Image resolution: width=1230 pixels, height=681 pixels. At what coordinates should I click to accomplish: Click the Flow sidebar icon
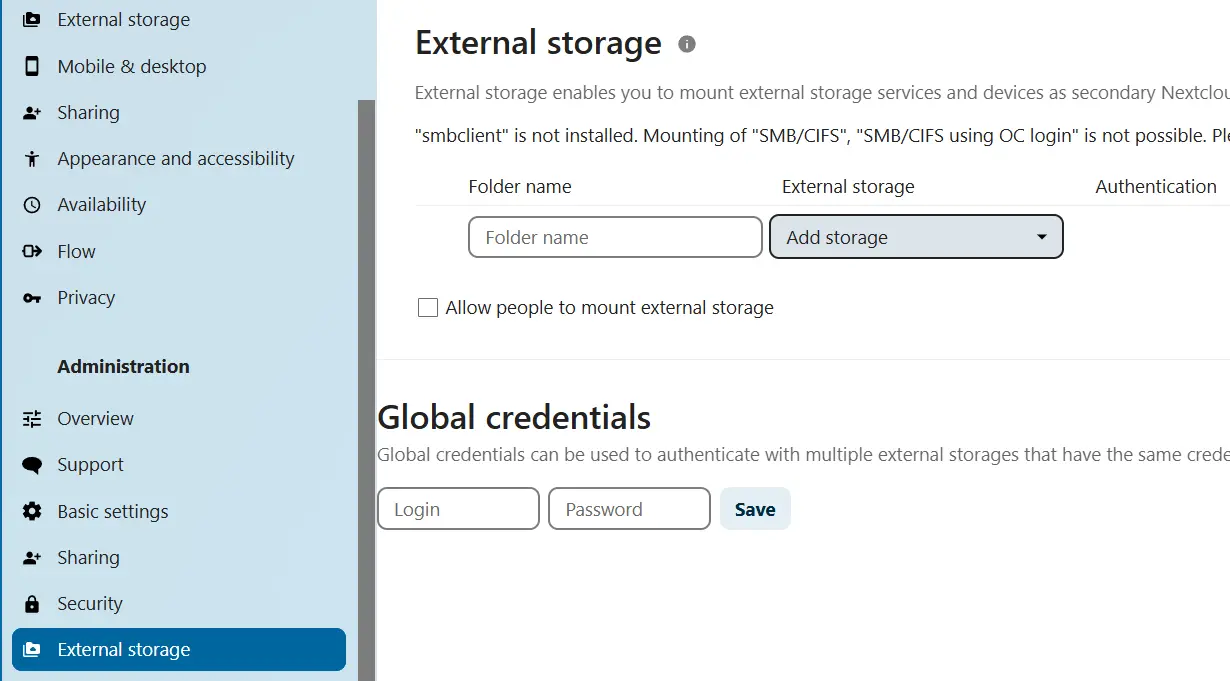coord(32,250)
